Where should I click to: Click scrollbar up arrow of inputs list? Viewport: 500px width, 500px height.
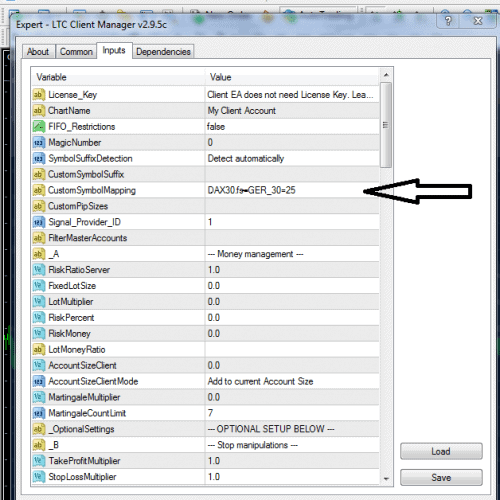[386, 75]
